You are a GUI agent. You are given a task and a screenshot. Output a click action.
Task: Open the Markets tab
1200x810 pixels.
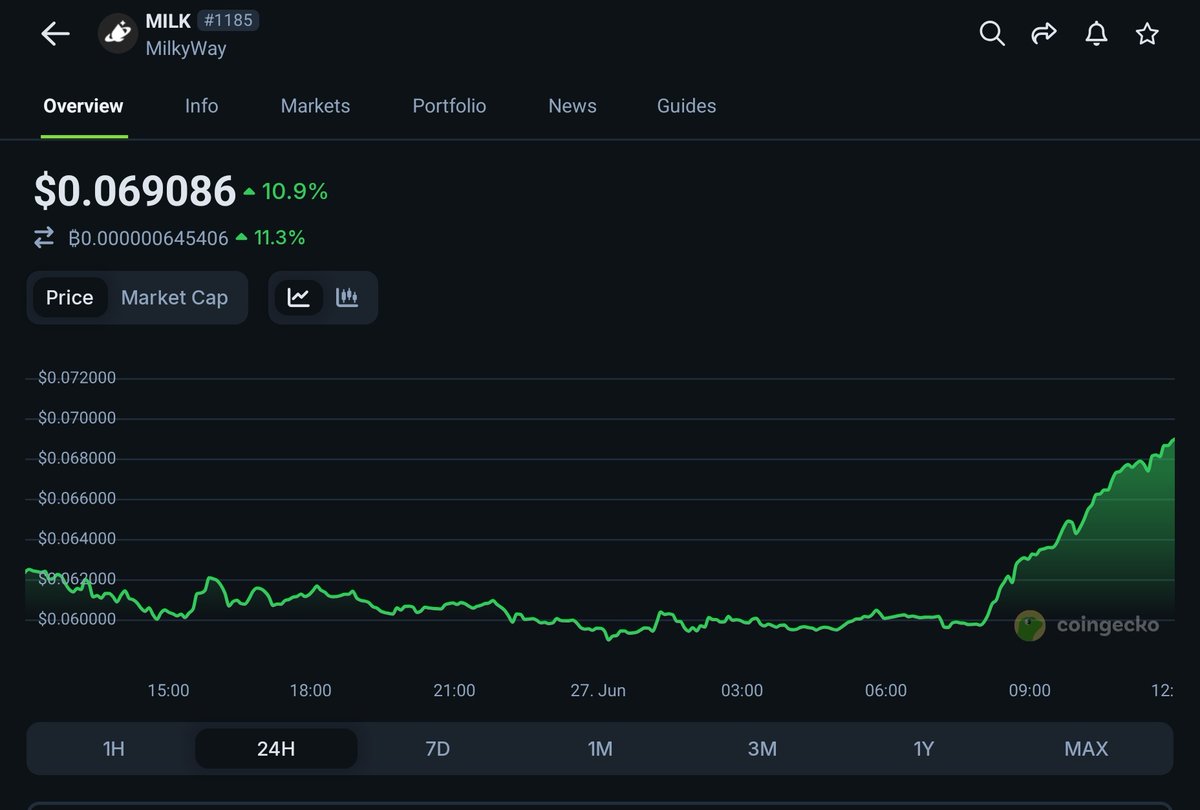pyautogui.click(x=315, y=106)
